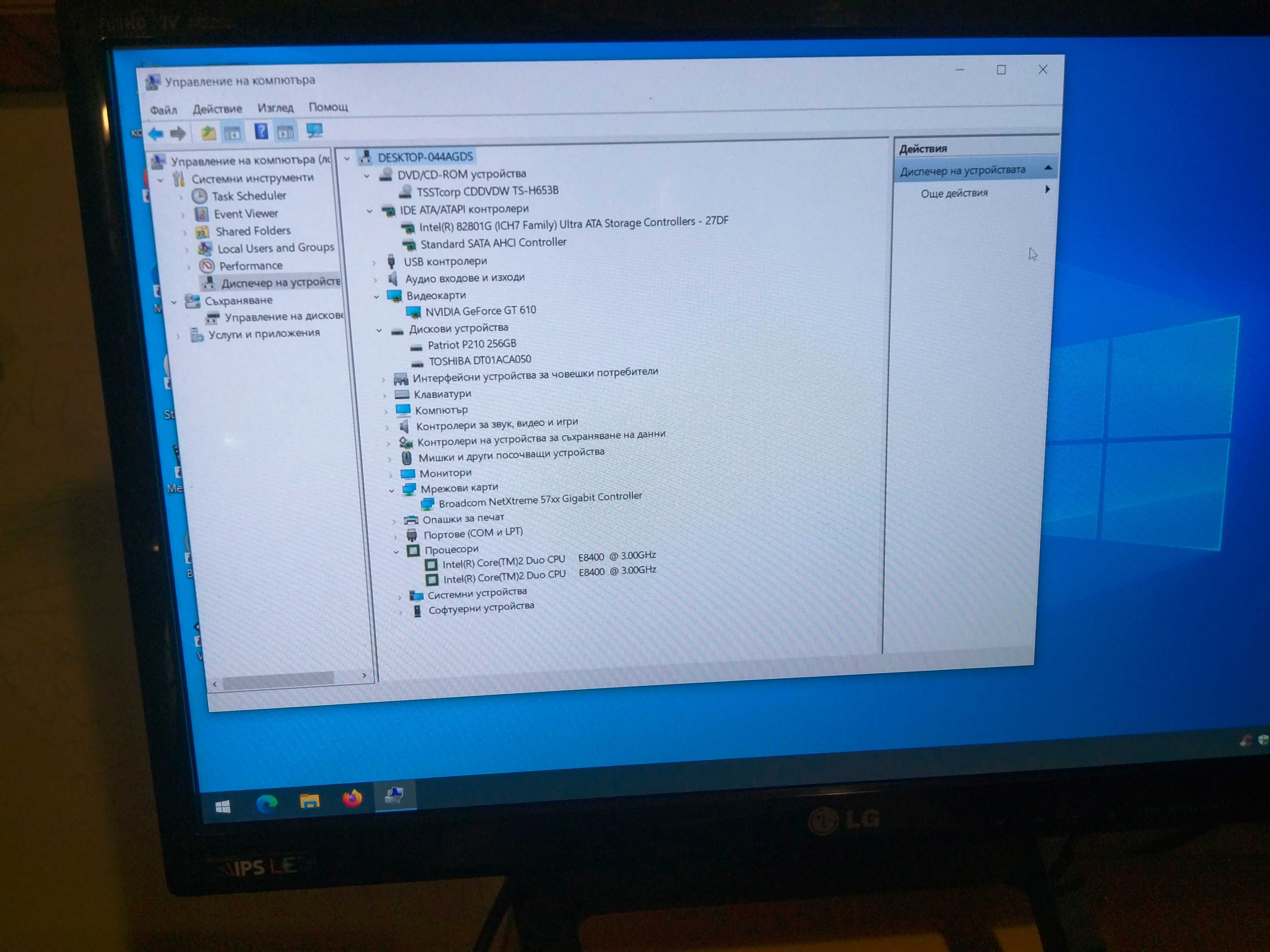The width and height of the screenshot is (1270, 952).
Task: Click the TOSHIBA DT01ACA050 disk icon
Action: [x=417, y=363]
